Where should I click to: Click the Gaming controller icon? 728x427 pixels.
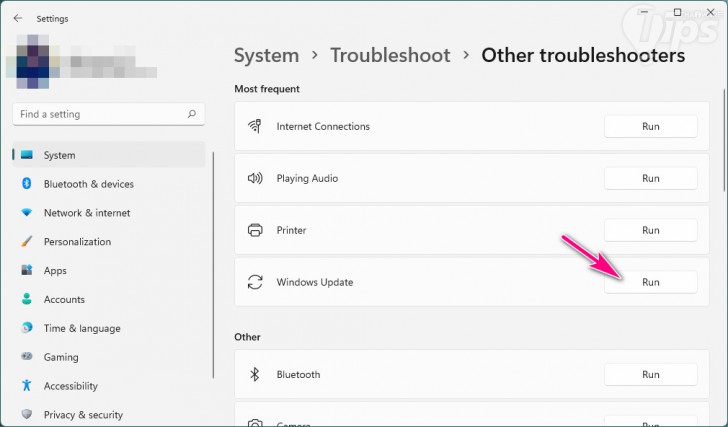click(27, 356)
